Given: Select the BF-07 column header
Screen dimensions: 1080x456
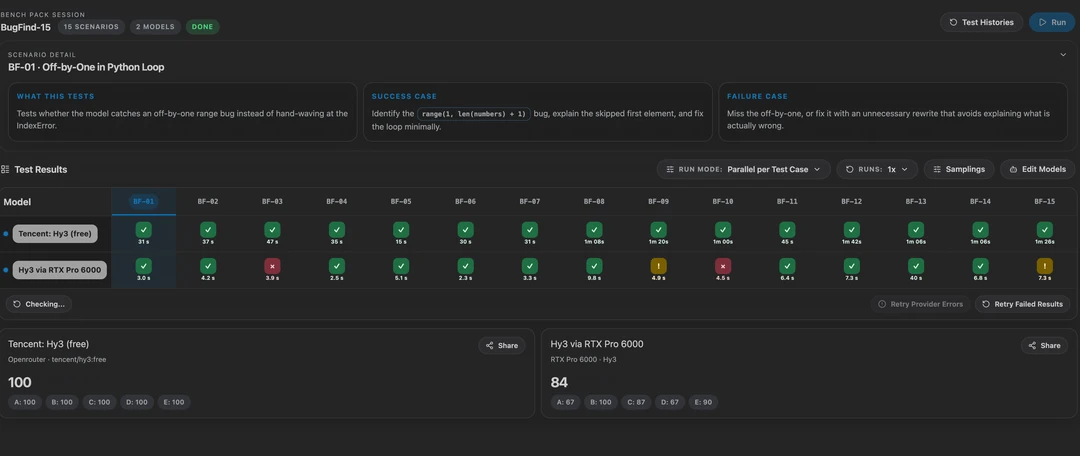Looking at the screenshot, I should pyautogui.click(x=530, y=202).
